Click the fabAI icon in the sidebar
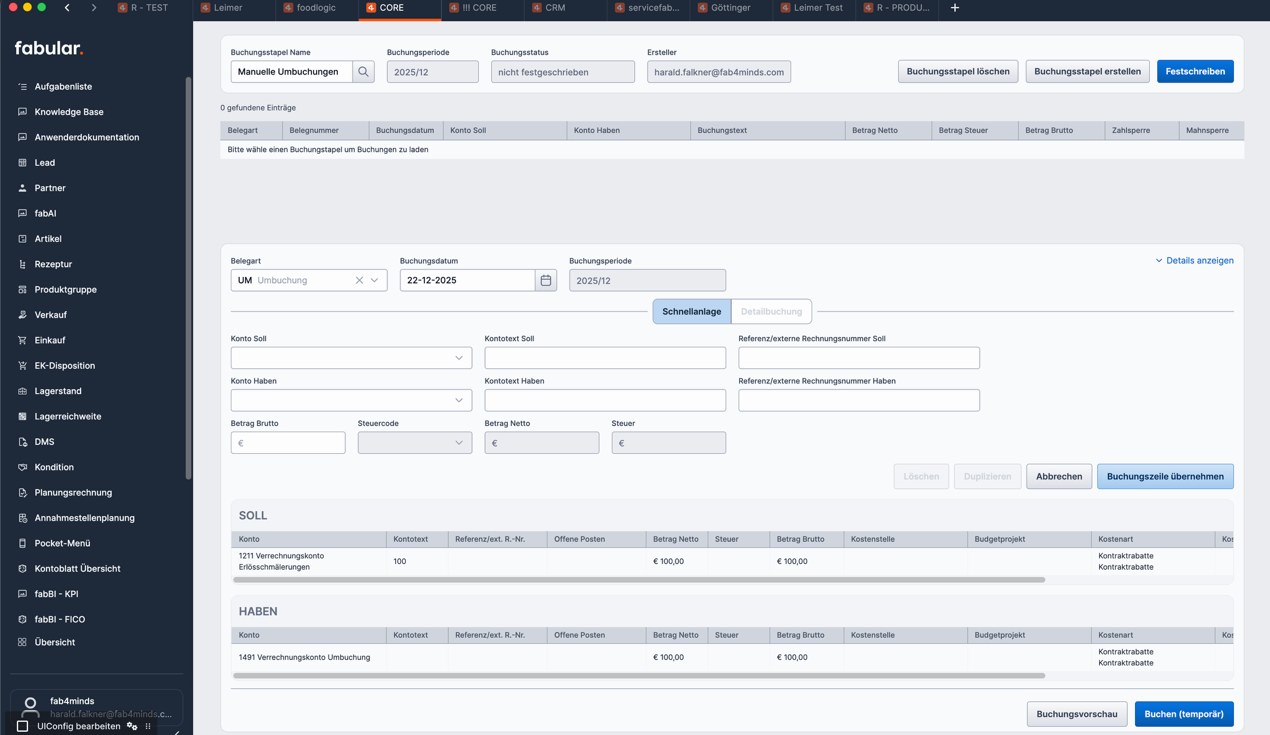 pyautogui.click(x=22, y=213)
